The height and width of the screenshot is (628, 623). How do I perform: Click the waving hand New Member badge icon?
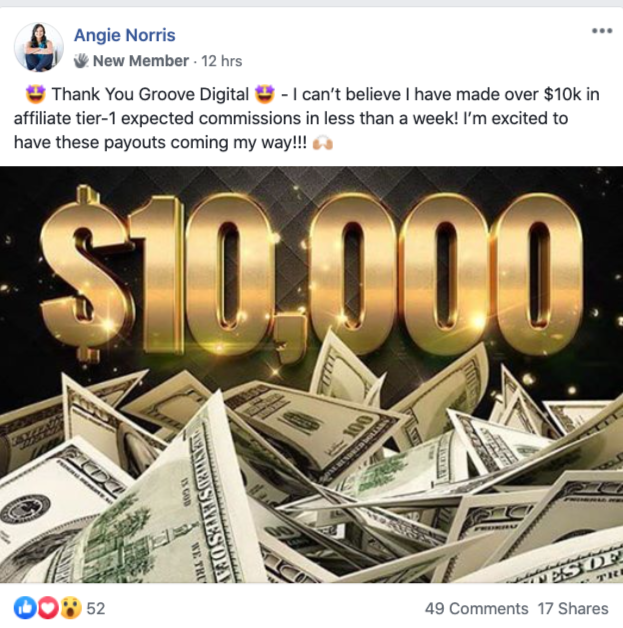pyautogui.click(x=81, y=61)
